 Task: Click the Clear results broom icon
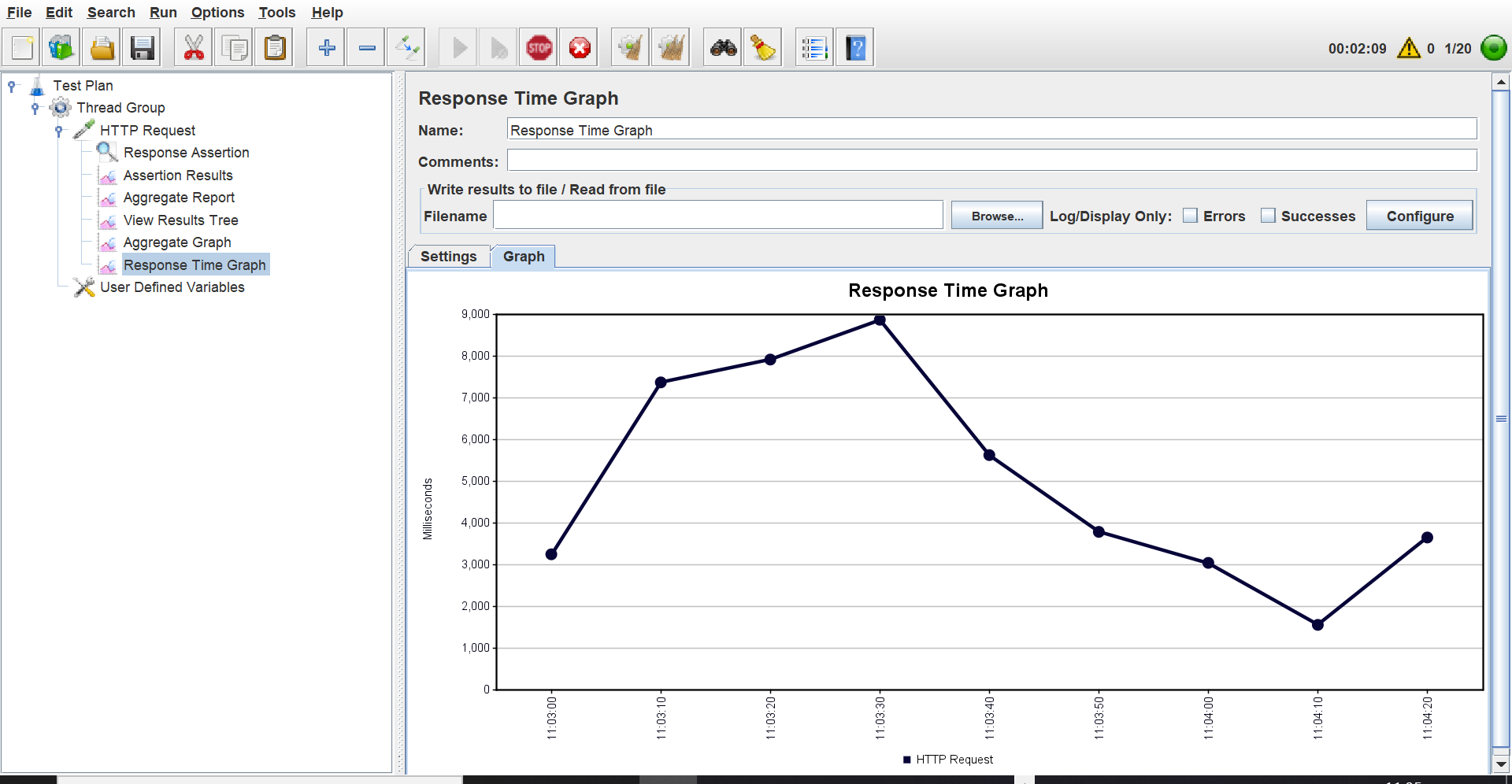631,48
